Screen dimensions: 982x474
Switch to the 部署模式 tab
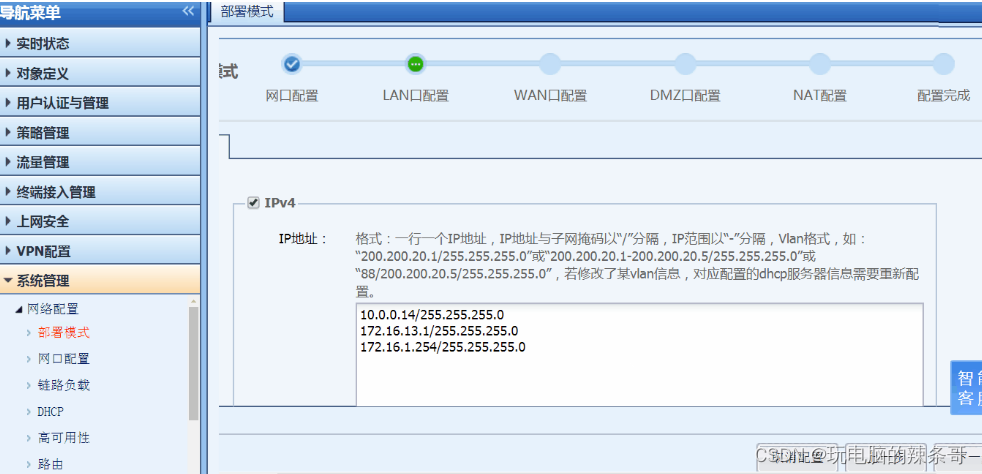(x=247, y=12)
